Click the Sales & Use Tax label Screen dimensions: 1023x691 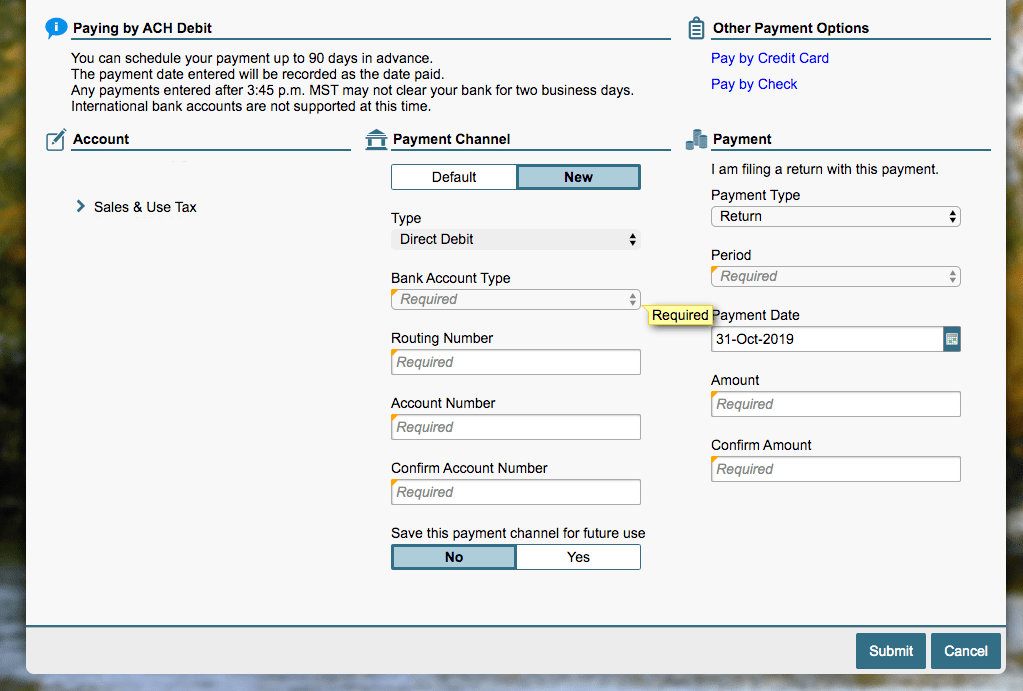(145, 207)
